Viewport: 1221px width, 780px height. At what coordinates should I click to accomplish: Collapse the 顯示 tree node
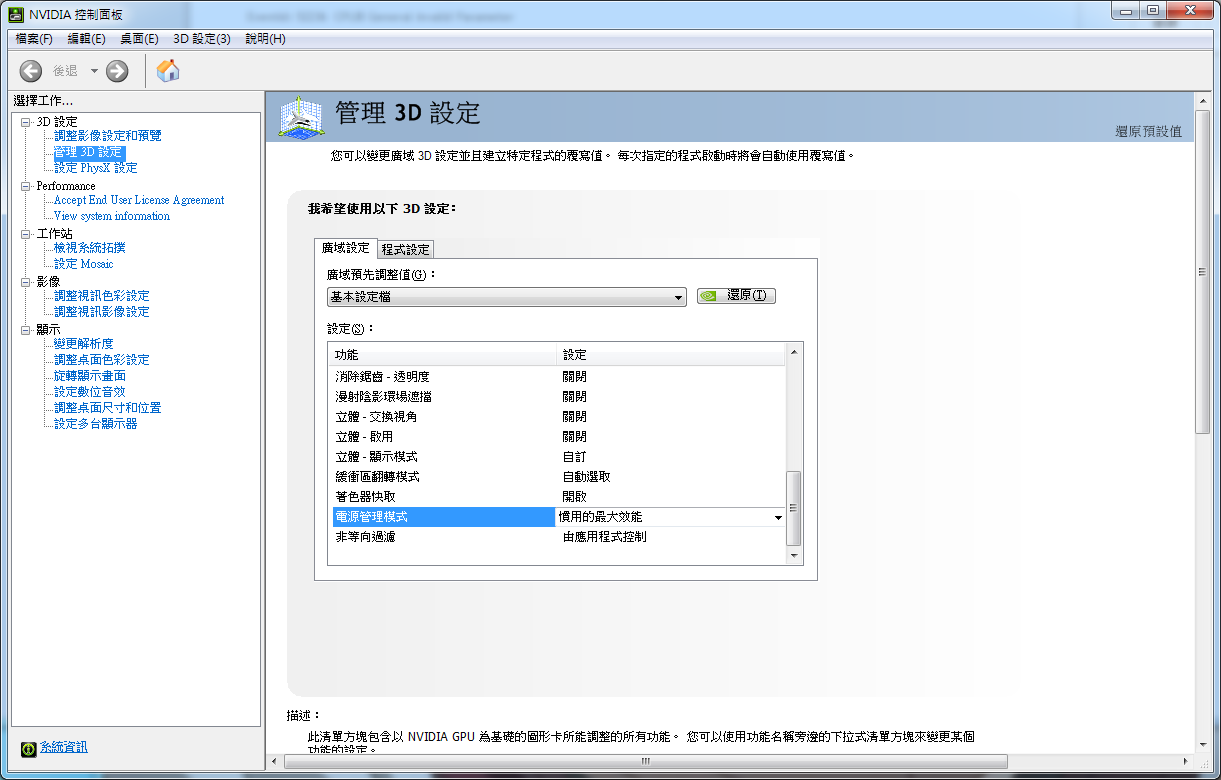[26, 330]
